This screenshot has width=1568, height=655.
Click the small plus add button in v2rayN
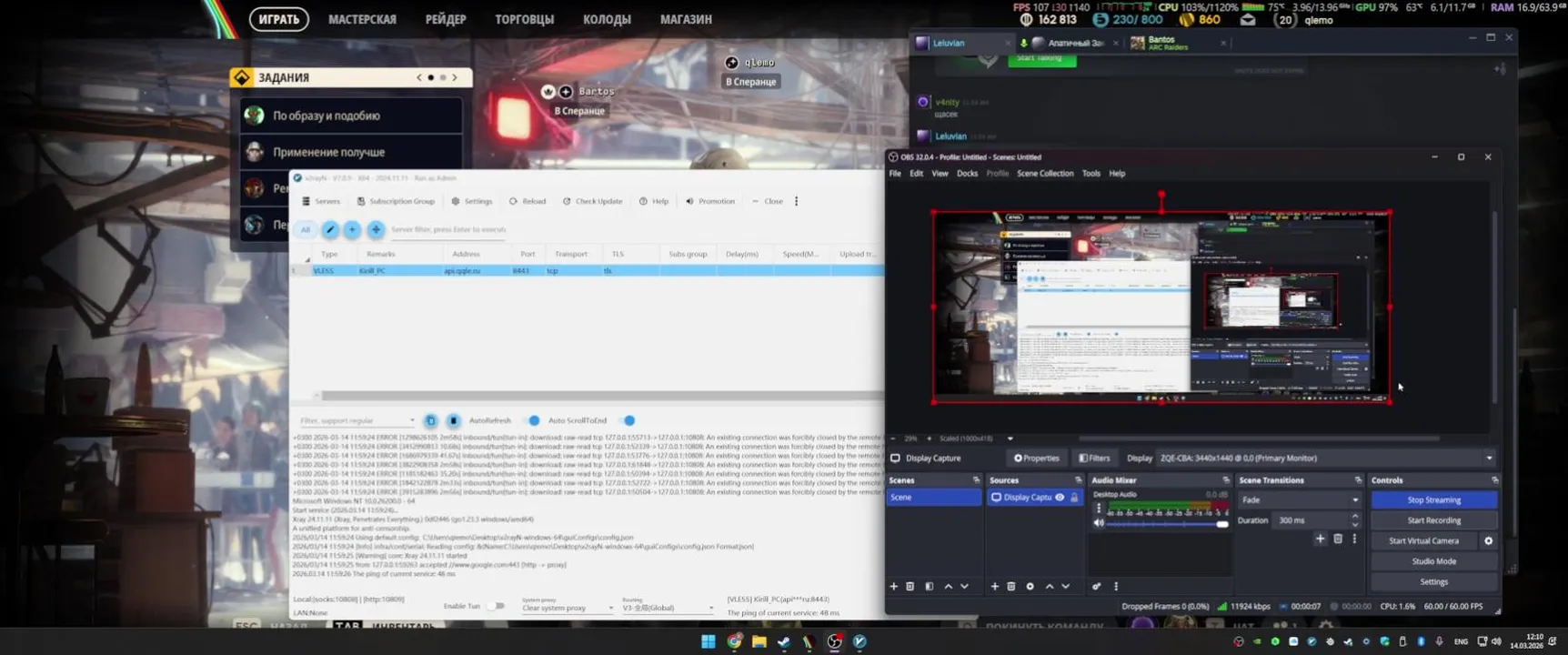352,230
